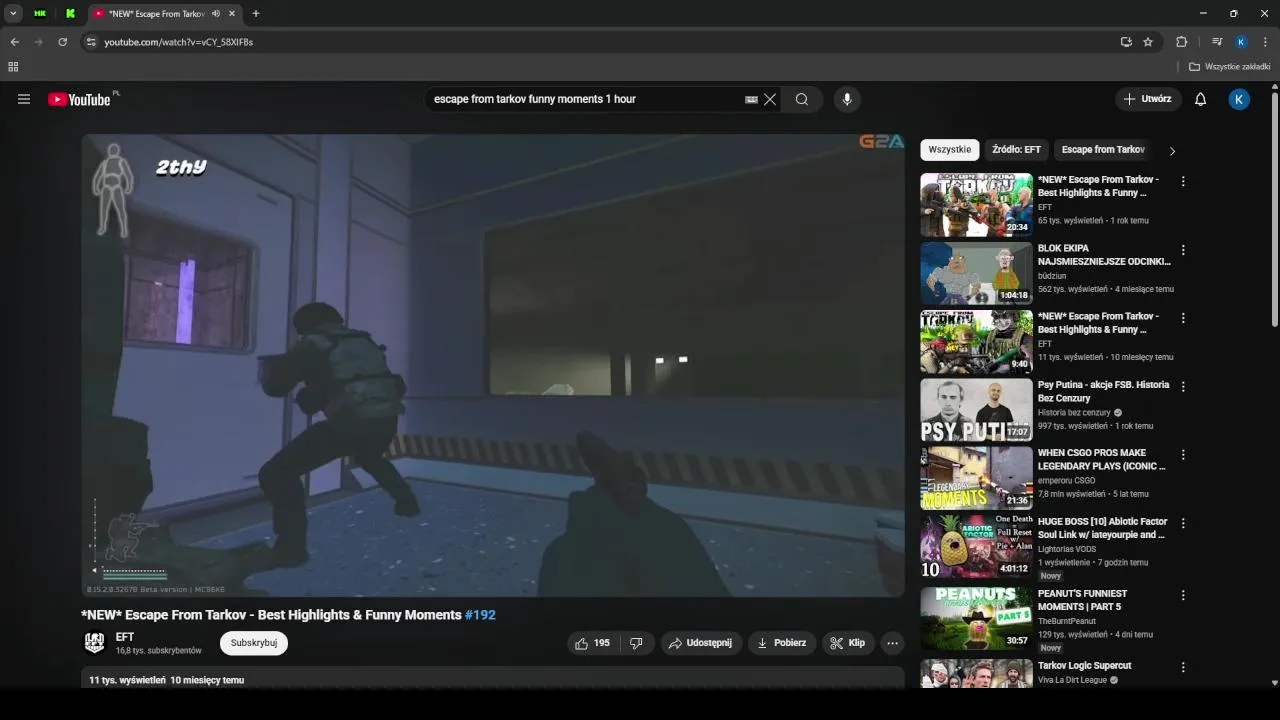Open WHEN CSGO PROS MAKE LEGENDARY PLAYS title
Image resolution: width=1280 pixels, height=720 pixels.
(1102, 459)
